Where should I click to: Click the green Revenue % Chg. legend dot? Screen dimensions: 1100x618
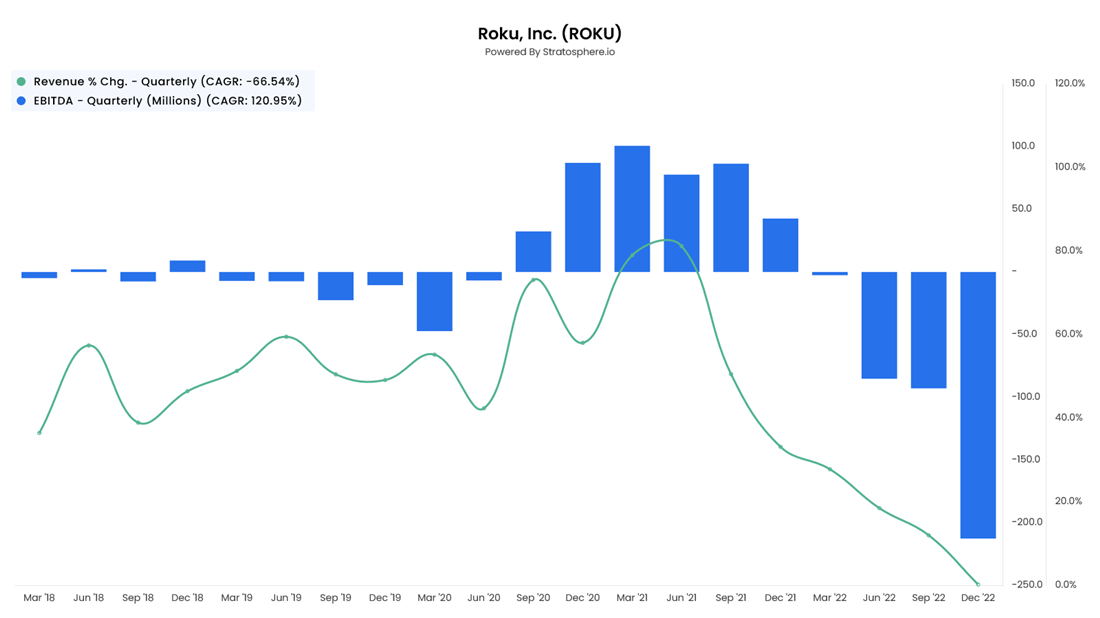[x=21, y=81]
